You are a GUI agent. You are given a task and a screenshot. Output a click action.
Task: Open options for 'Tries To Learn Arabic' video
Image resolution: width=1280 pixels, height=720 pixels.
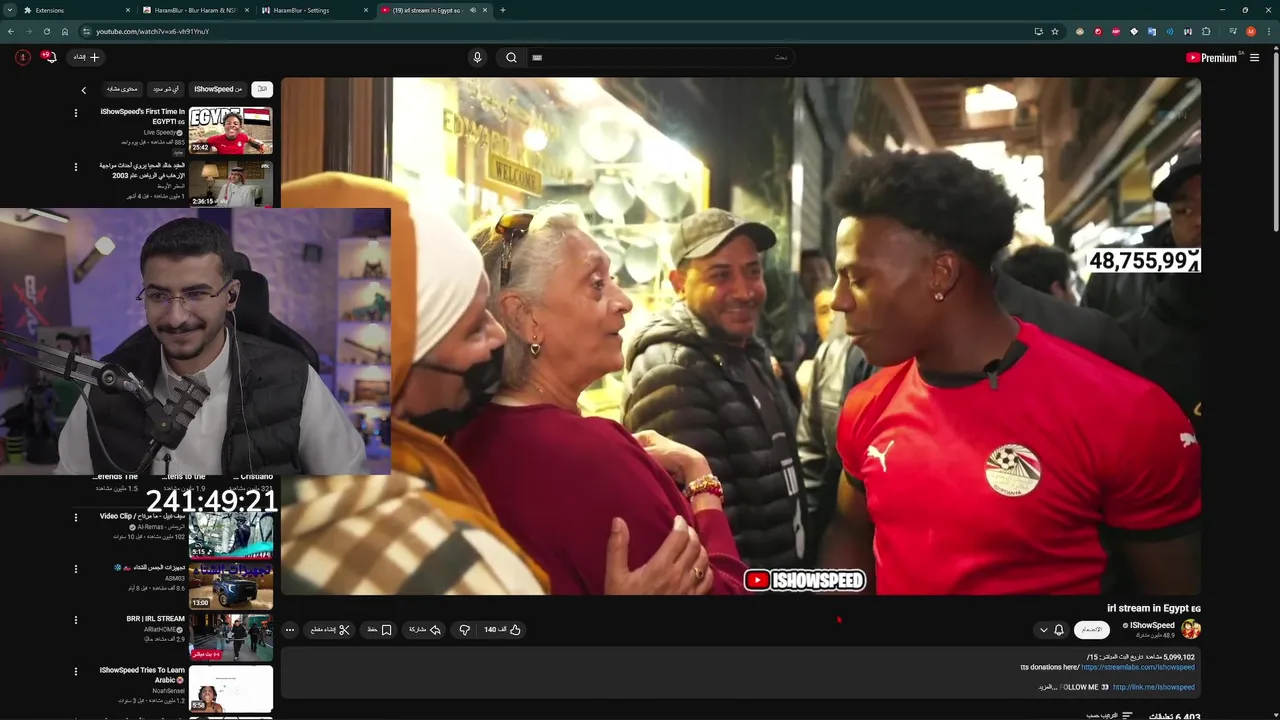[76, 672]
